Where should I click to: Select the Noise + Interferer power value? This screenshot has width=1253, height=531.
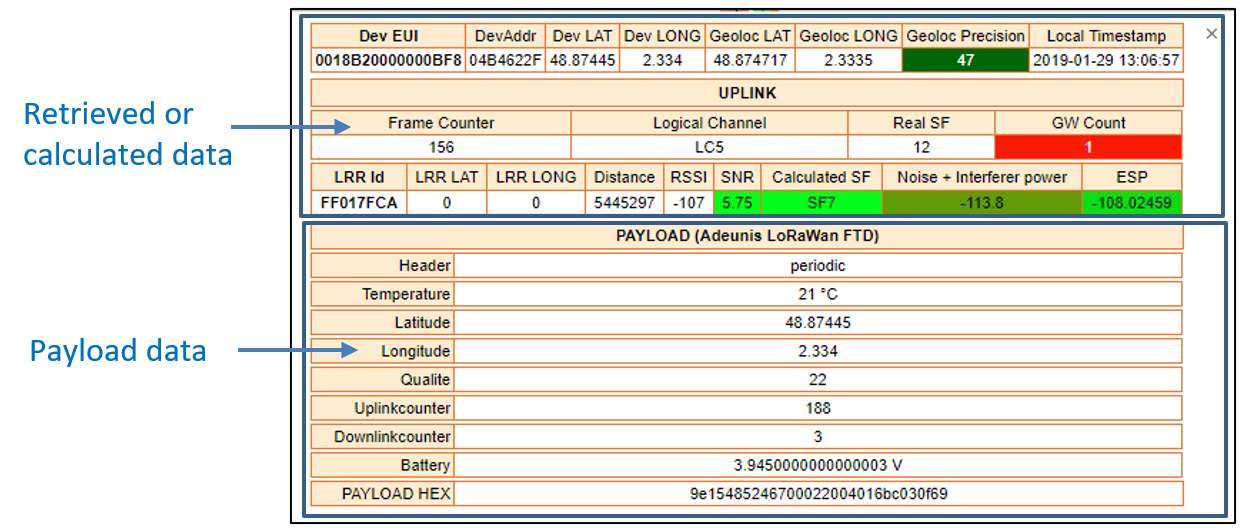coord(981,203)
